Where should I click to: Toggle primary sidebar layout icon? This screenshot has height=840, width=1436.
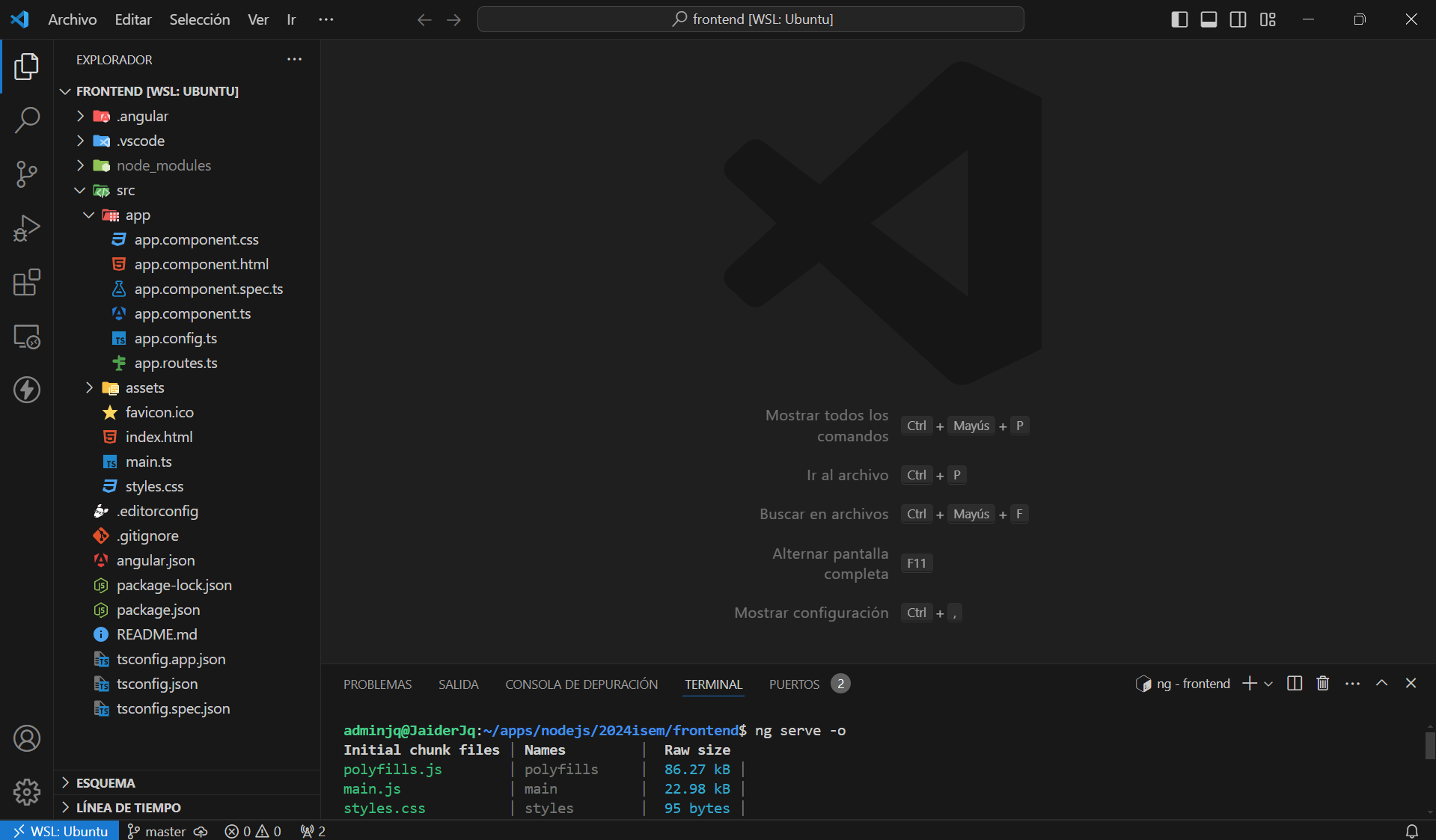[x=1179, y=19]
